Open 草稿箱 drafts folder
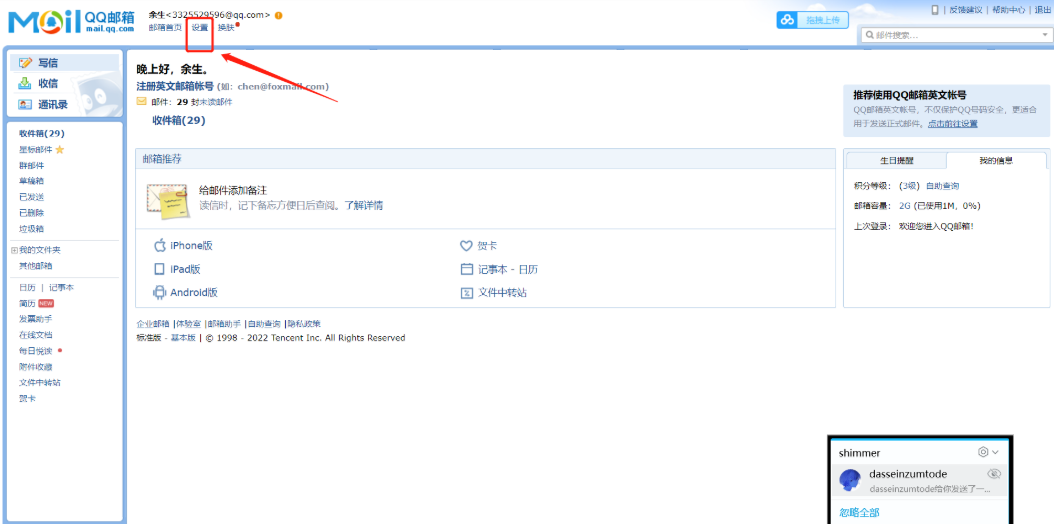 32,181
